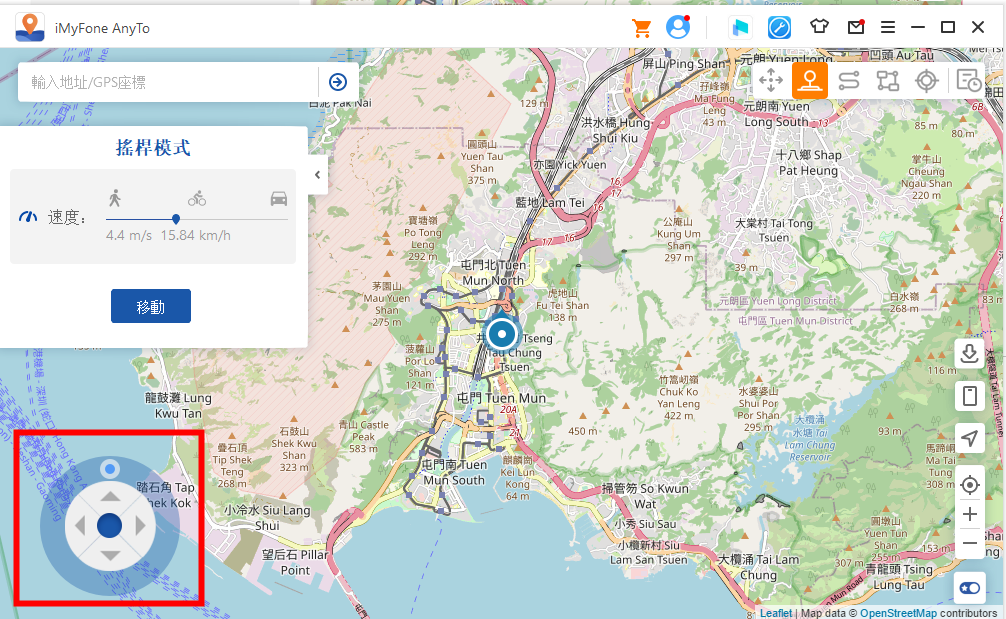
Task: Select driving speed car icon
Action: (278, 198)
